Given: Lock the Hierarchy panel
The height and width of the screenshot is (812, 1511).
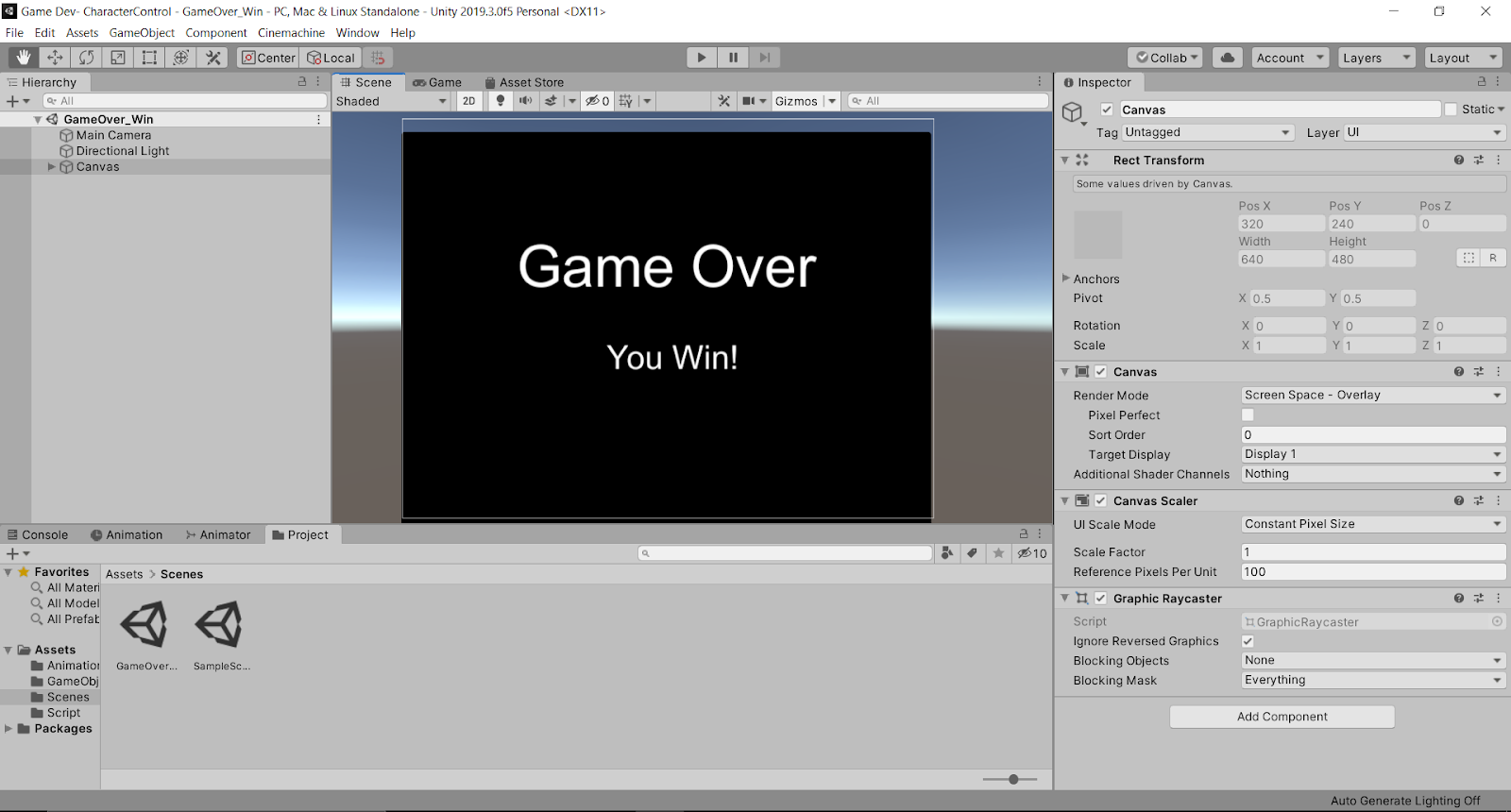Looking at the screenshot, I should [x=302, y=82].
